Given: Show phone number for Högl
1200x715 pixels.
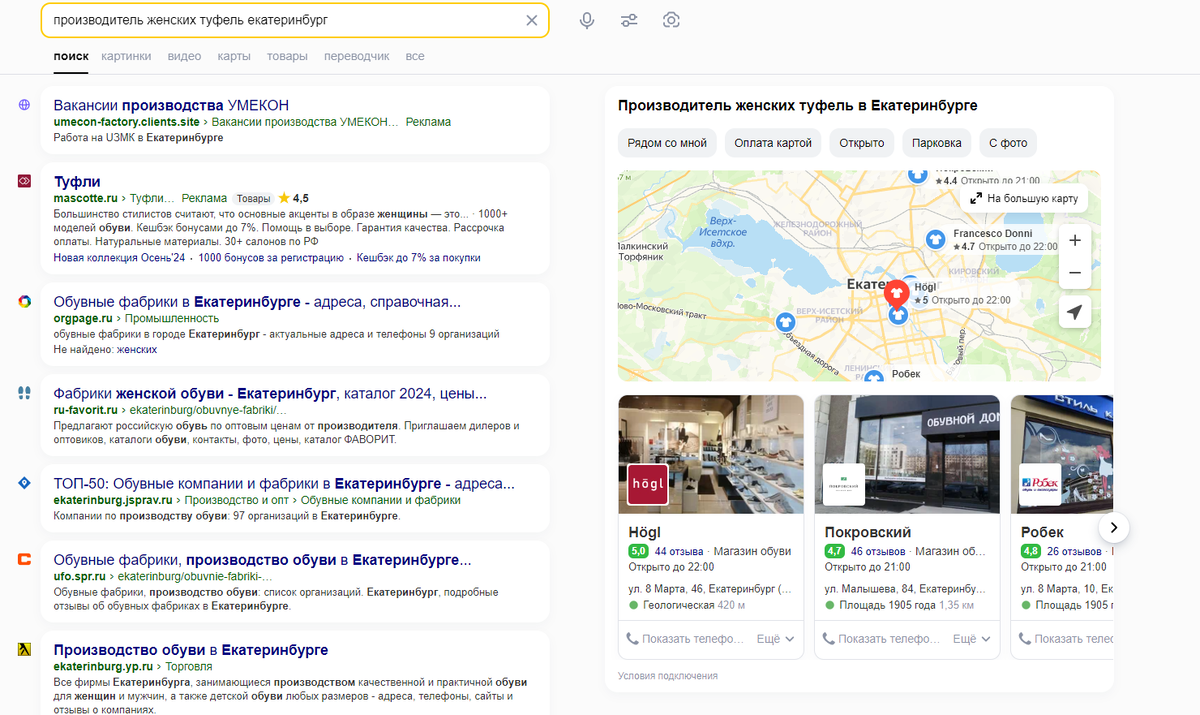Looking at the screenshot, I should [685, 639].
